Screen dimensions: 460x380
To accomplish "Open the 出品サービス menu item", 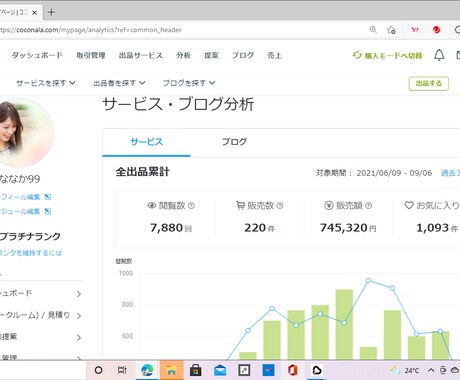I will click(x=141, y=55).
